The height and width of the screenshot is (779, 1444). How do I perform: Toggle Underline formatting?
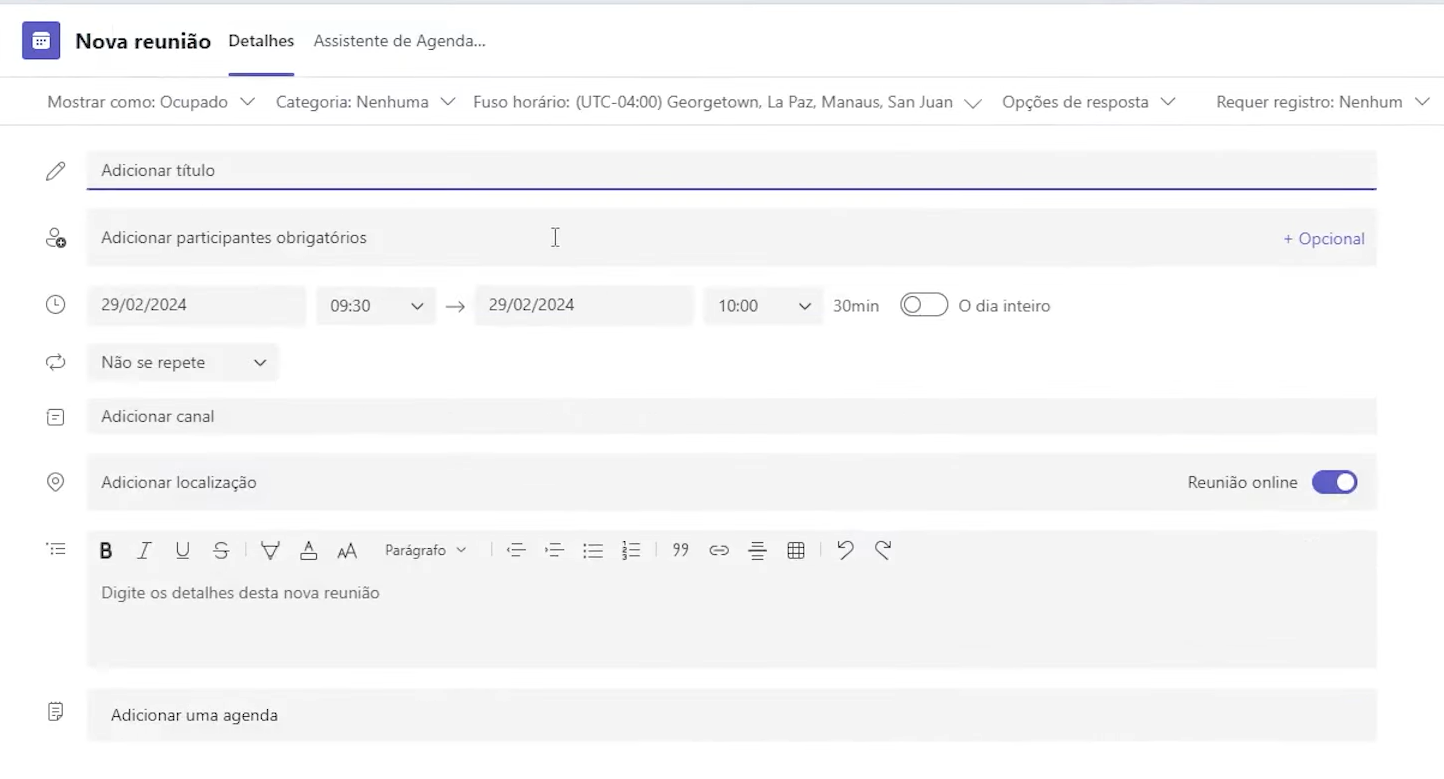[x=182, y=550]
